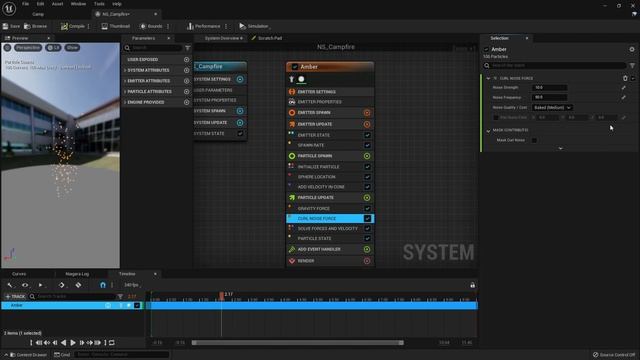Viewport: 640px width, 360px height.
Task: Toggle Add Velocity In Cone module
Action: point(367,187)
